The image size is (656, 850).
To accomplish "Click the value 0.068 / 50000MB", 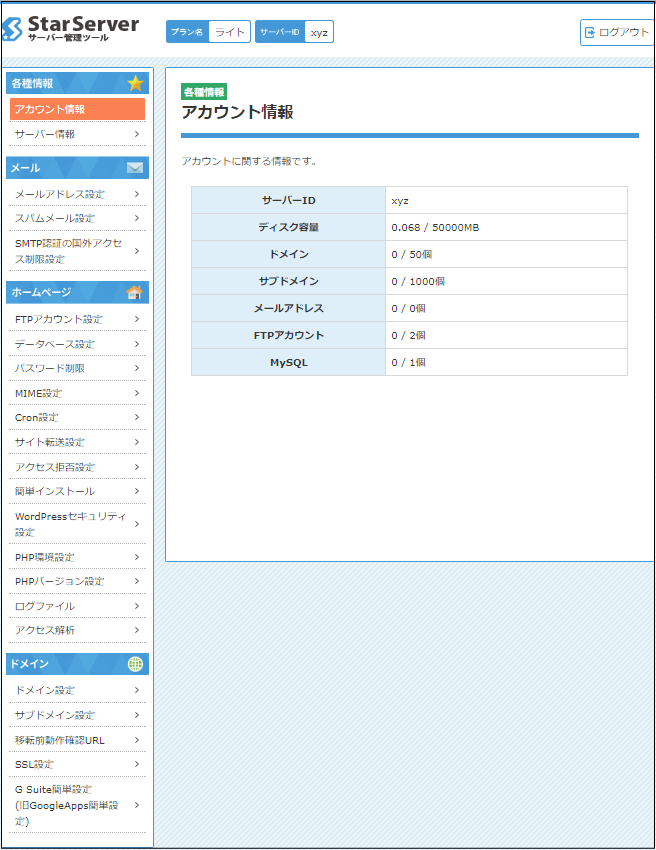I will click(435, 228).
